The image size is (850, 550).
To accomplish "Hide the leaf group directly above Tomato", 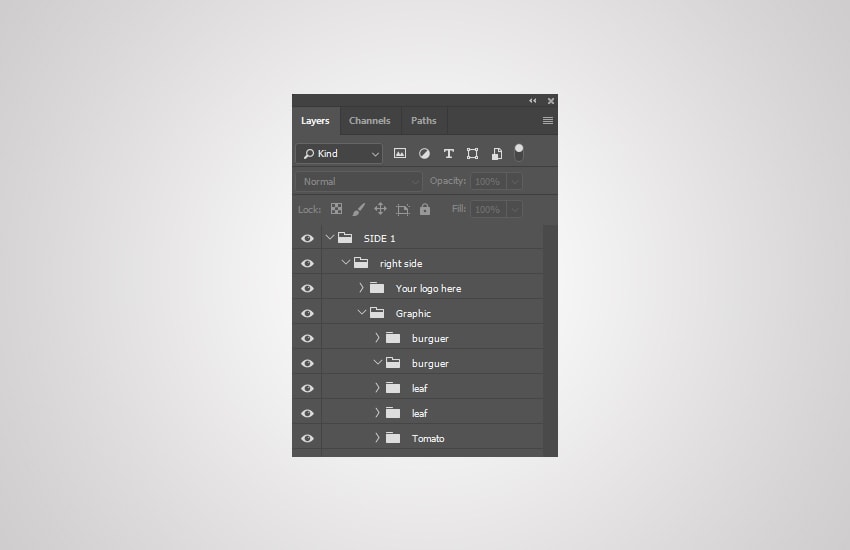I will (307, 413).
